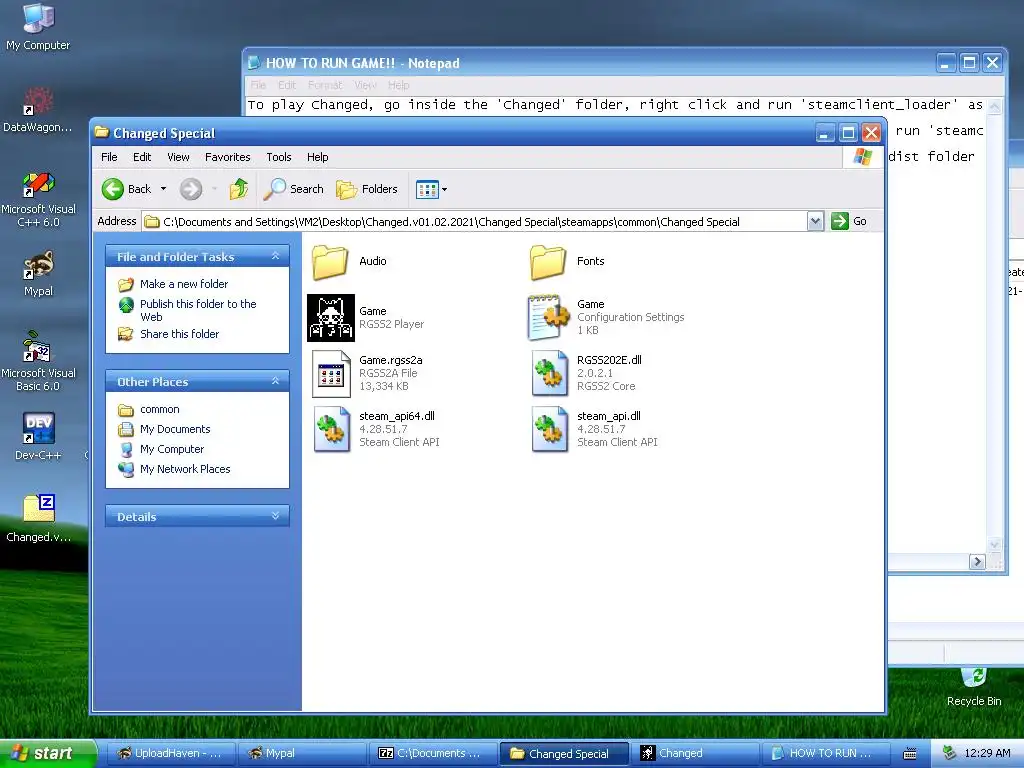Viewport: 1024px width, 768px height.
Task: Open the Tools menu
Action: pyautogui.click(x=278, y=157)
